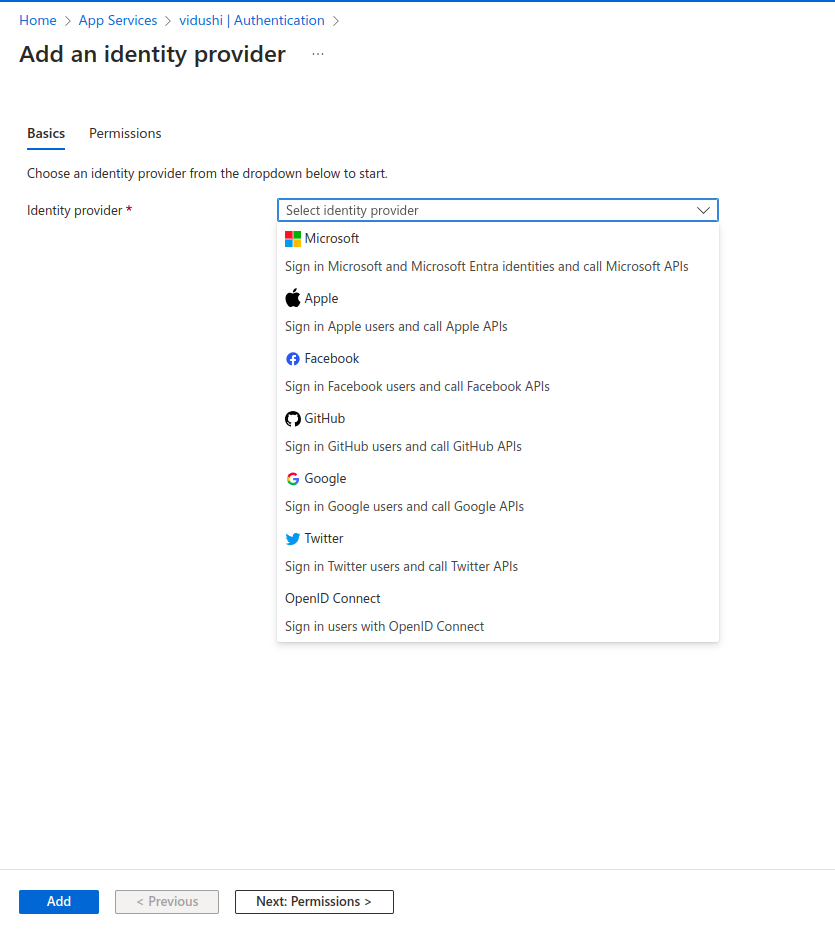The height and width of the screenshot is (934, 835).
Task: Pick the Twitter bird icon
Action: (292, 539)
